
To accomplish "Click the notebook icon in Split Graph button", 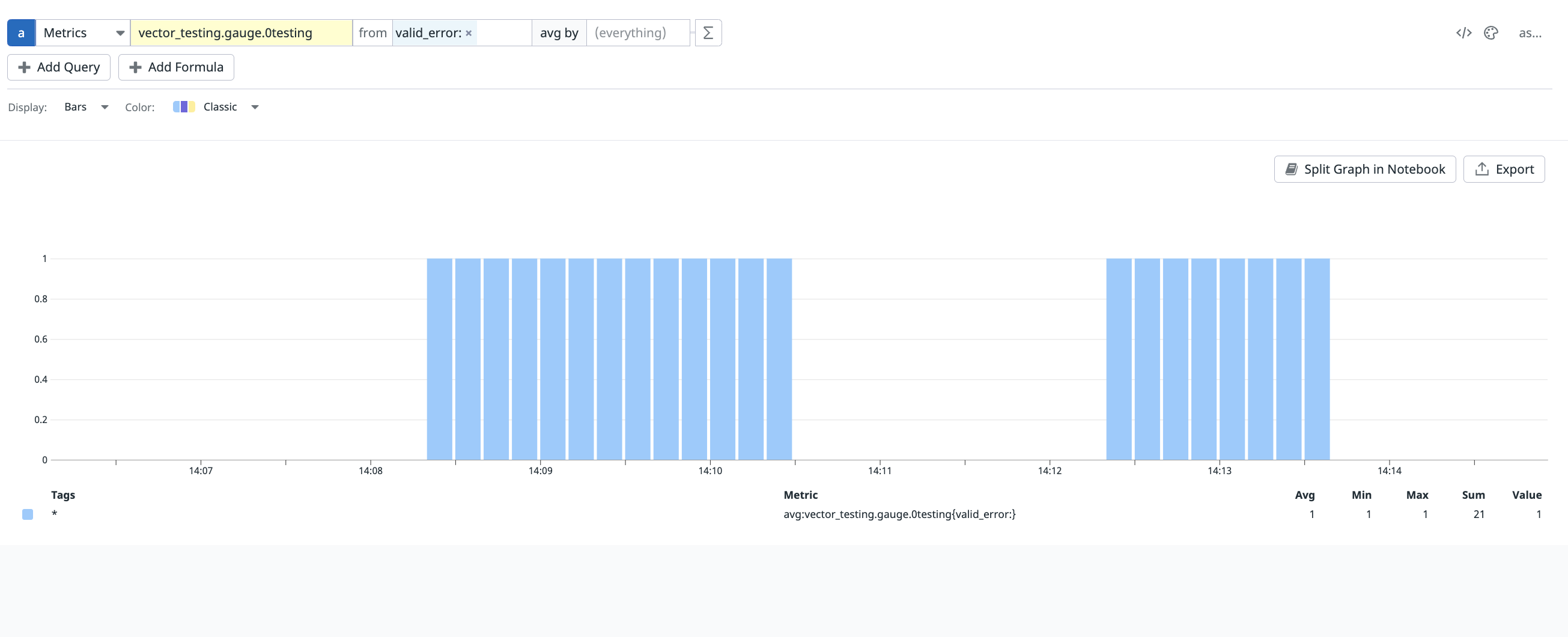I will (1292, 169).
